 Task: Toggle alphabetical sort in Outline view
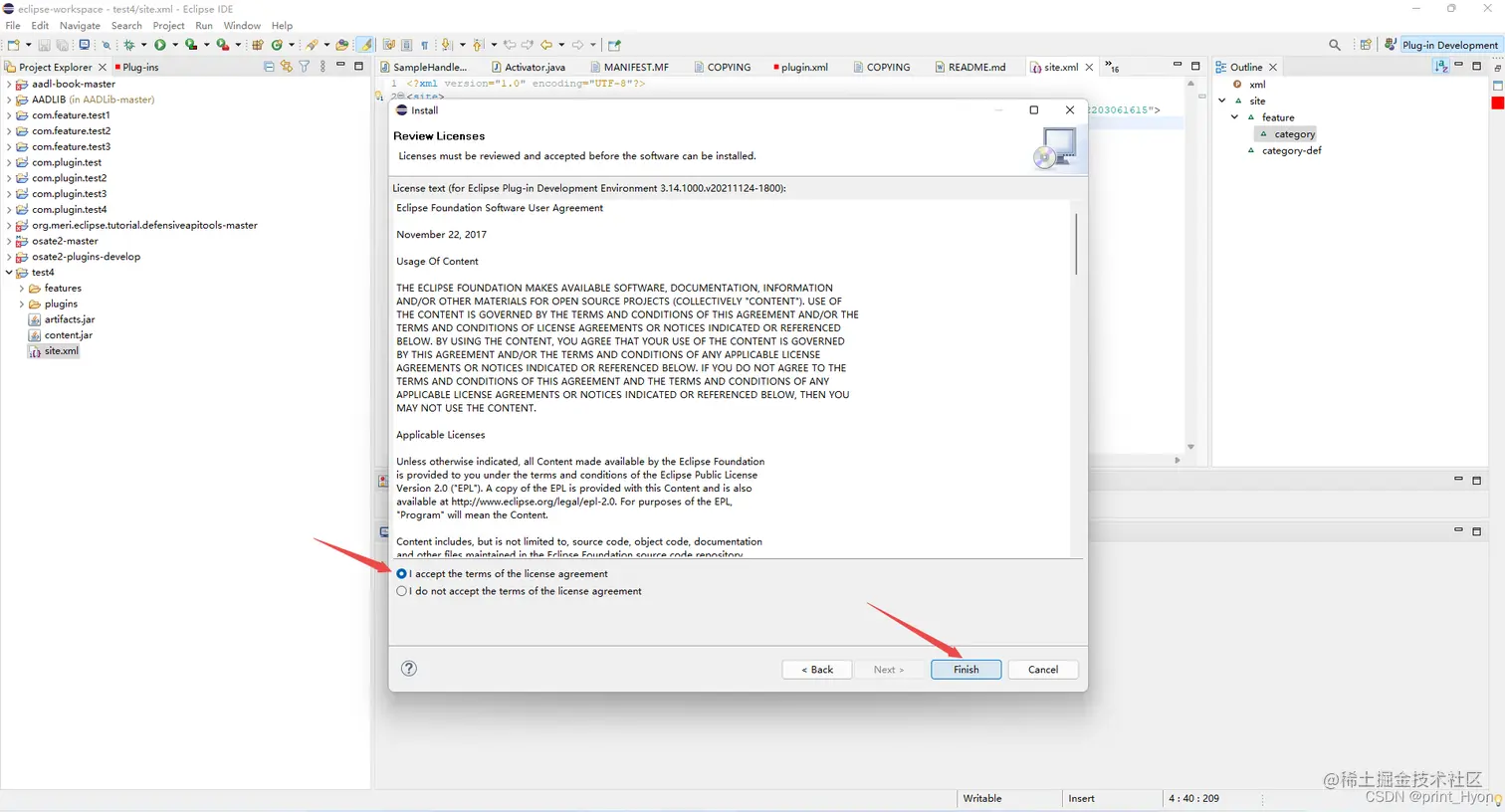1440,67
